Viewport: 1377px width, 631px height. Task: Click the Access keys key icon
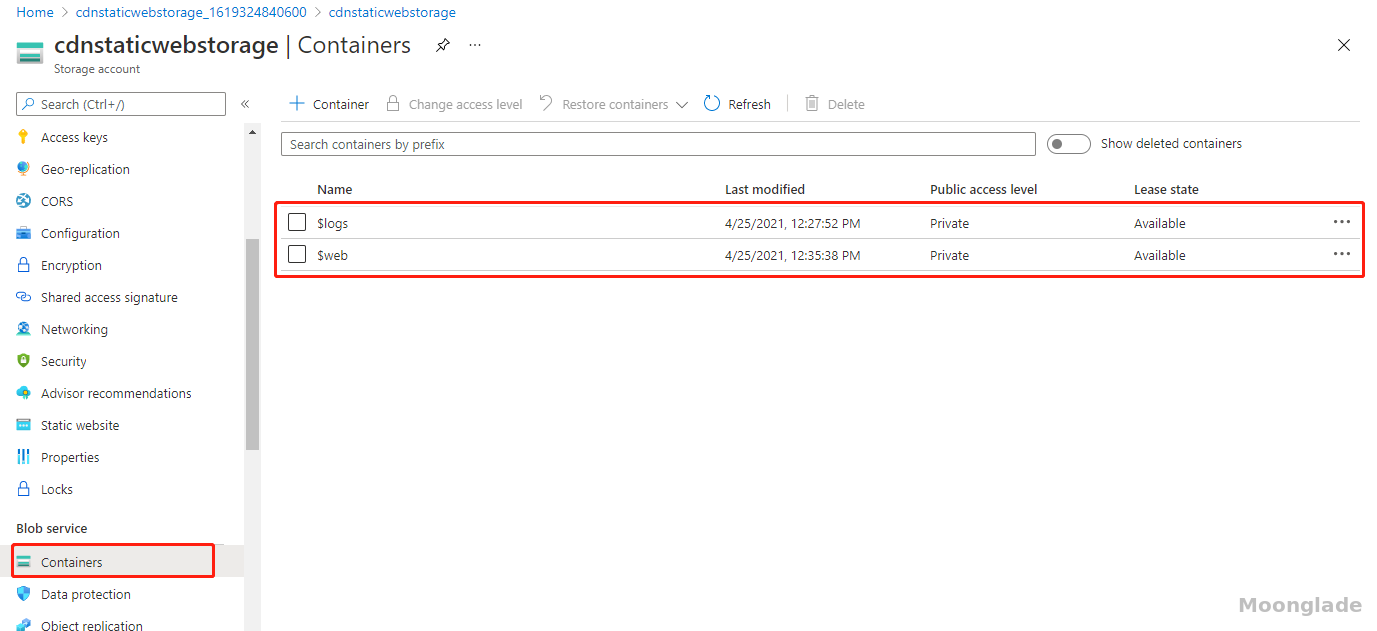click(x=23, y=137)
